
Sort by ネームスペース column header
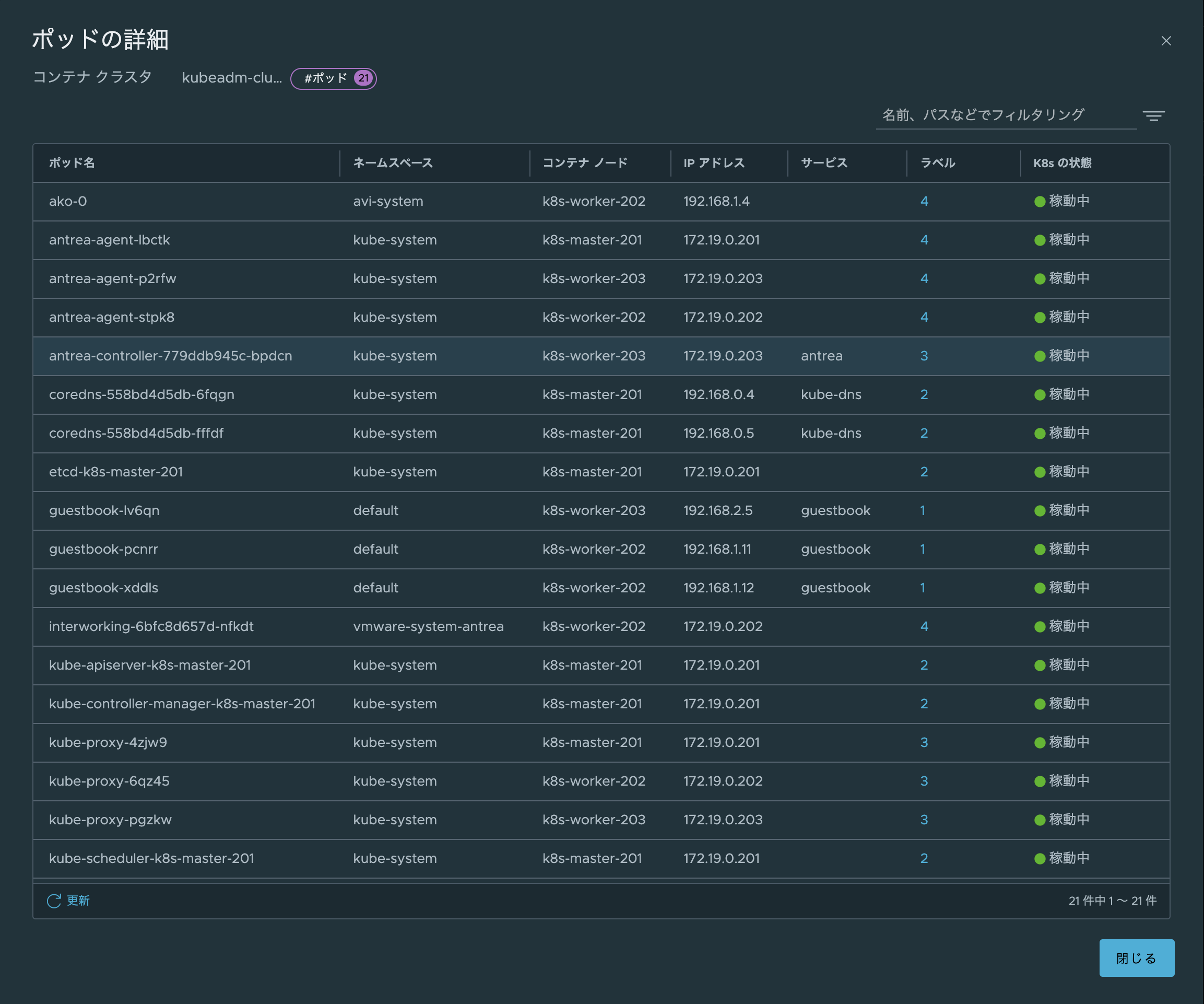pos(393,163)
